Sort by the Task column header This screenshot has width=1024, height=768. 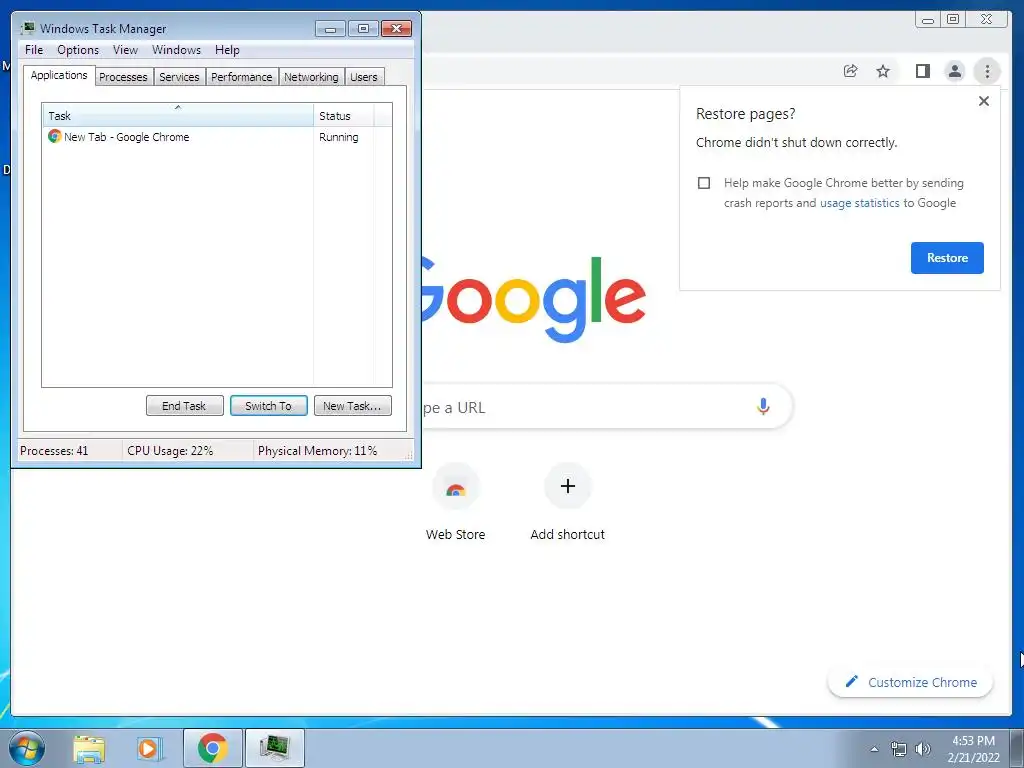(x=178, y=116)
